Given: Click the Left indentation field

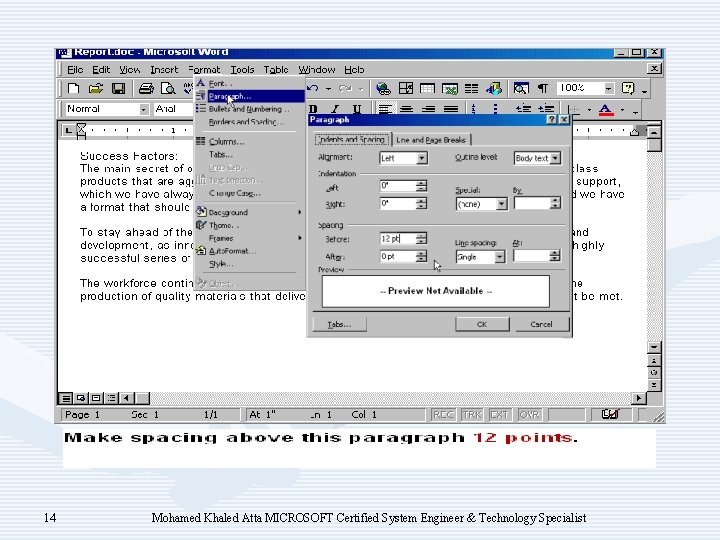Looking at the screenshot, I should (x=398, y=186).
